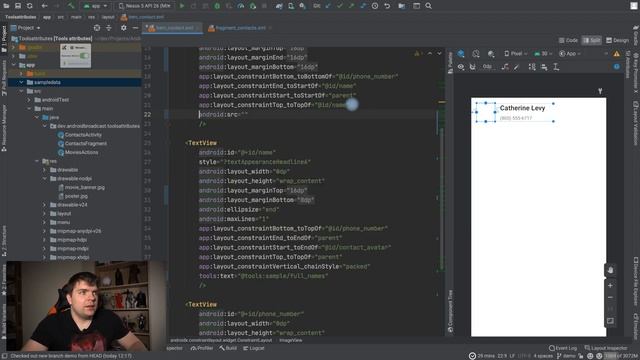Expand the drawable-v24 folder
Screen dimensions: 640x360
click(44, 205)
